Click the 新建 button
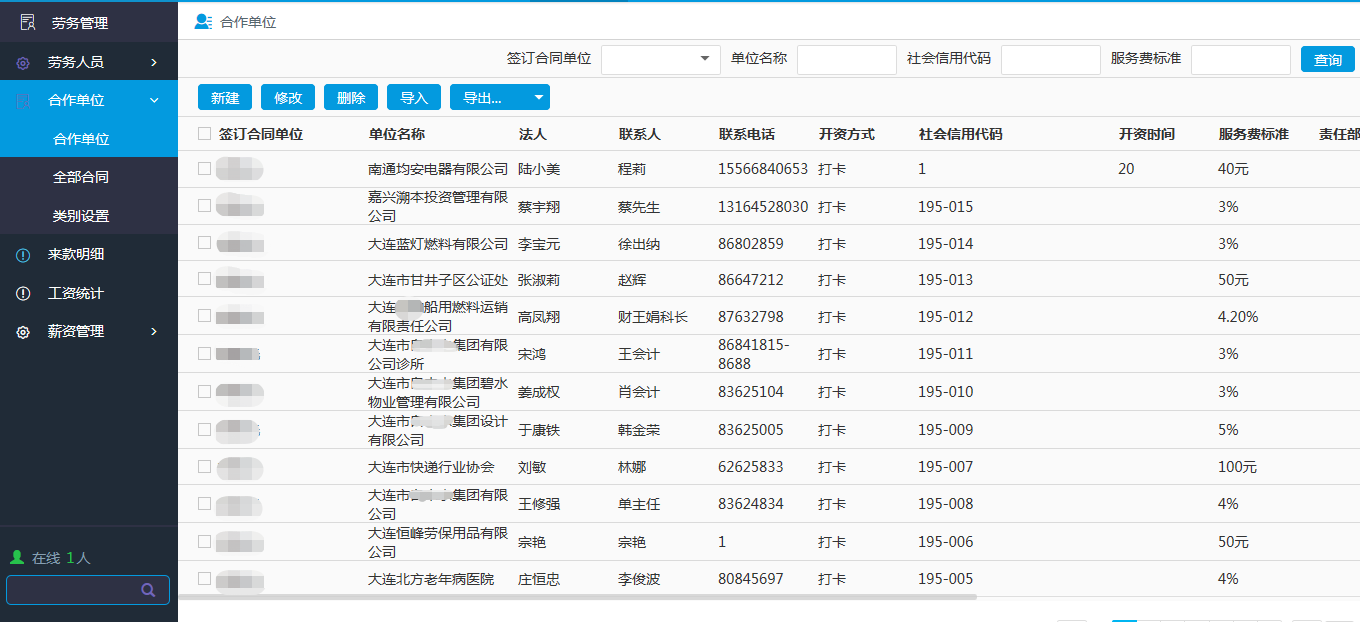 click(225, 98)
